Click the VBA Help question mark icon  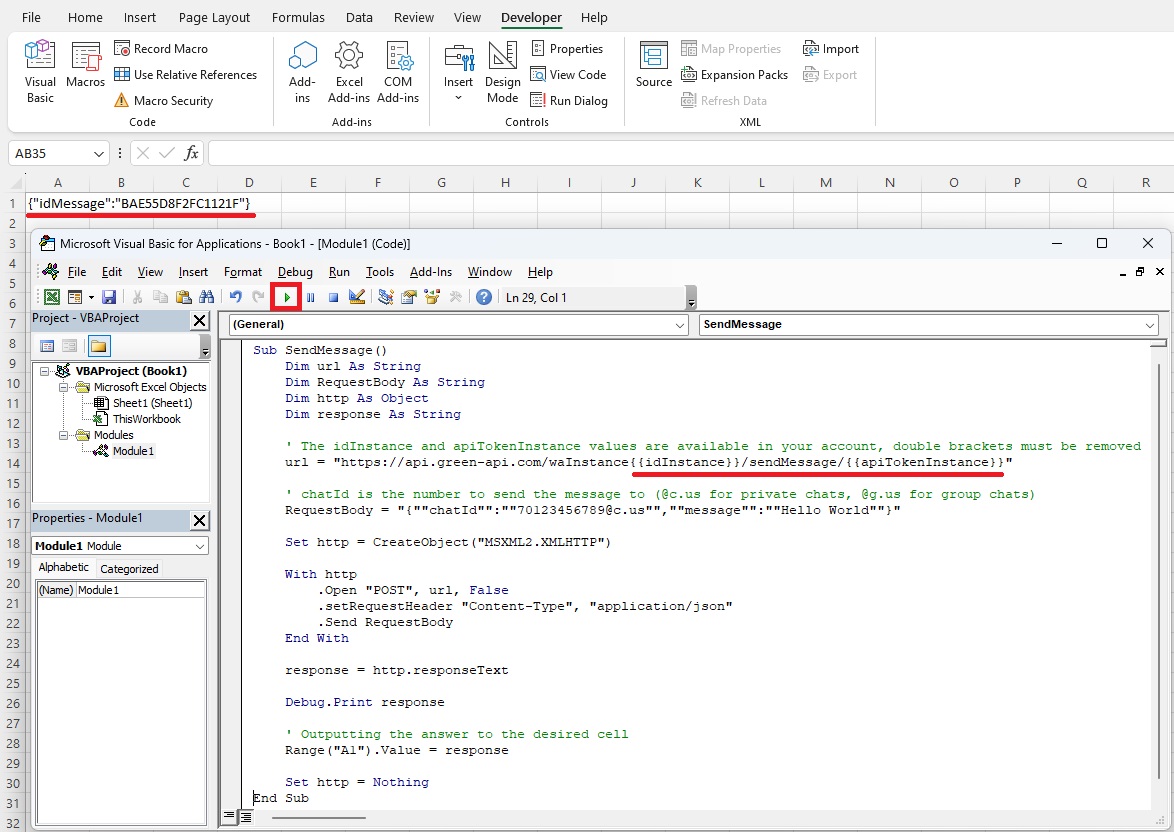pyautogui.click(x=484, y=297)
